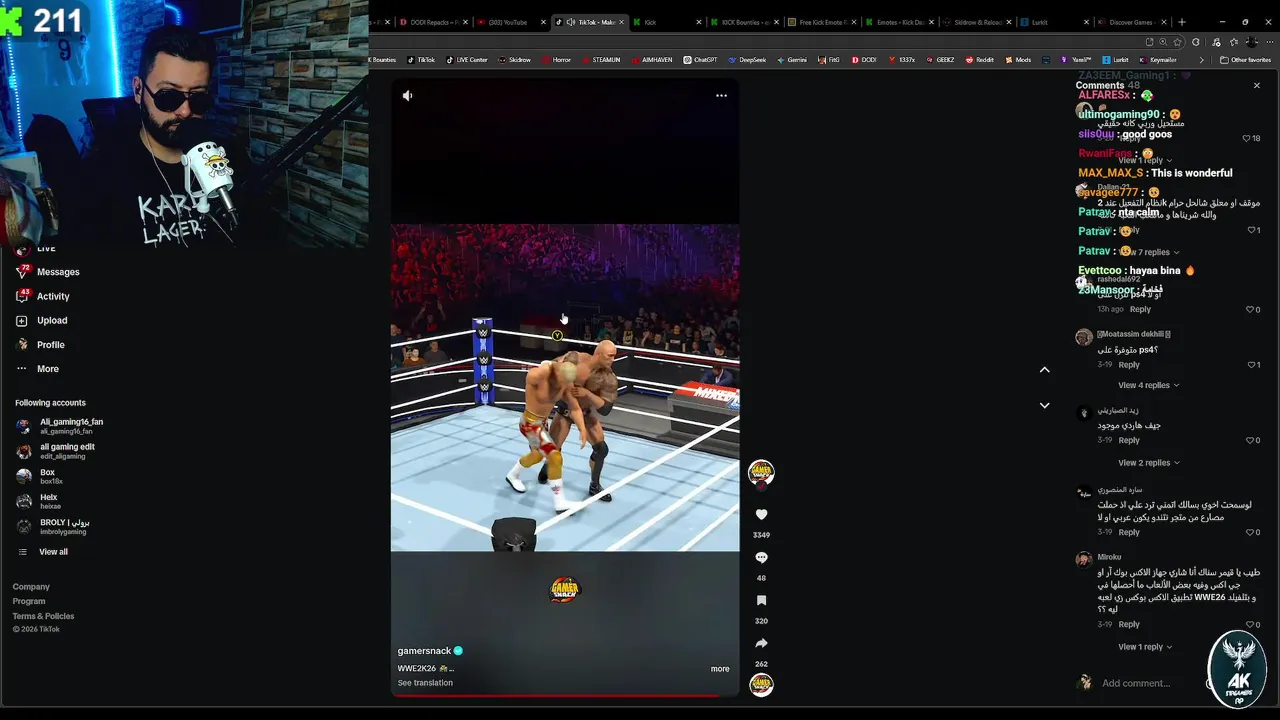This screenshot has width=1280, height=720.
Task: Focus the 'Add comment...' input field
Action: tap(1150, 683)
